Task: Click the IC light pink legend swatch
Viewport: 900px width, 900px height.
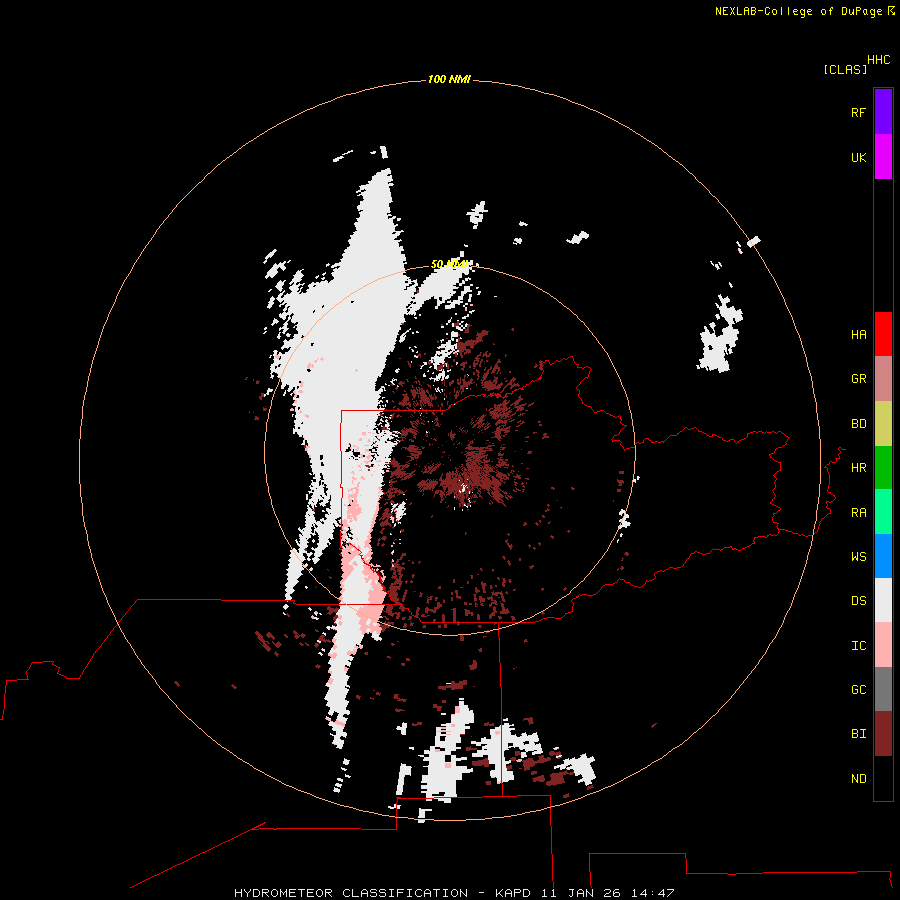Action: [883, 645]
